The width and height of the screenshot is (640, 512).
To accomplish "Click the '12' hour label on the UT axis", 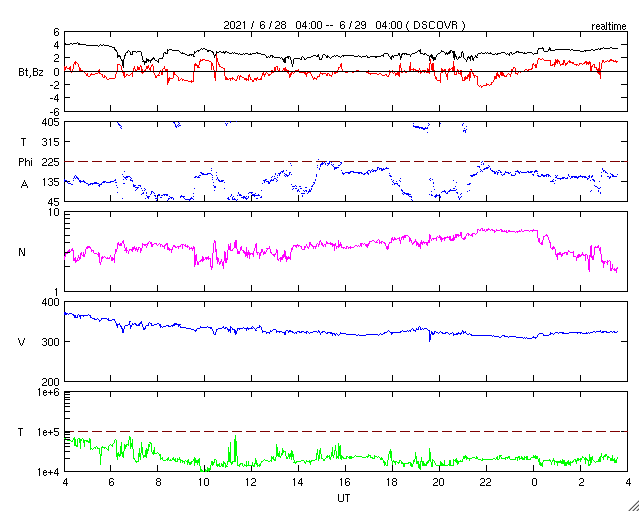I will [251, 483].
